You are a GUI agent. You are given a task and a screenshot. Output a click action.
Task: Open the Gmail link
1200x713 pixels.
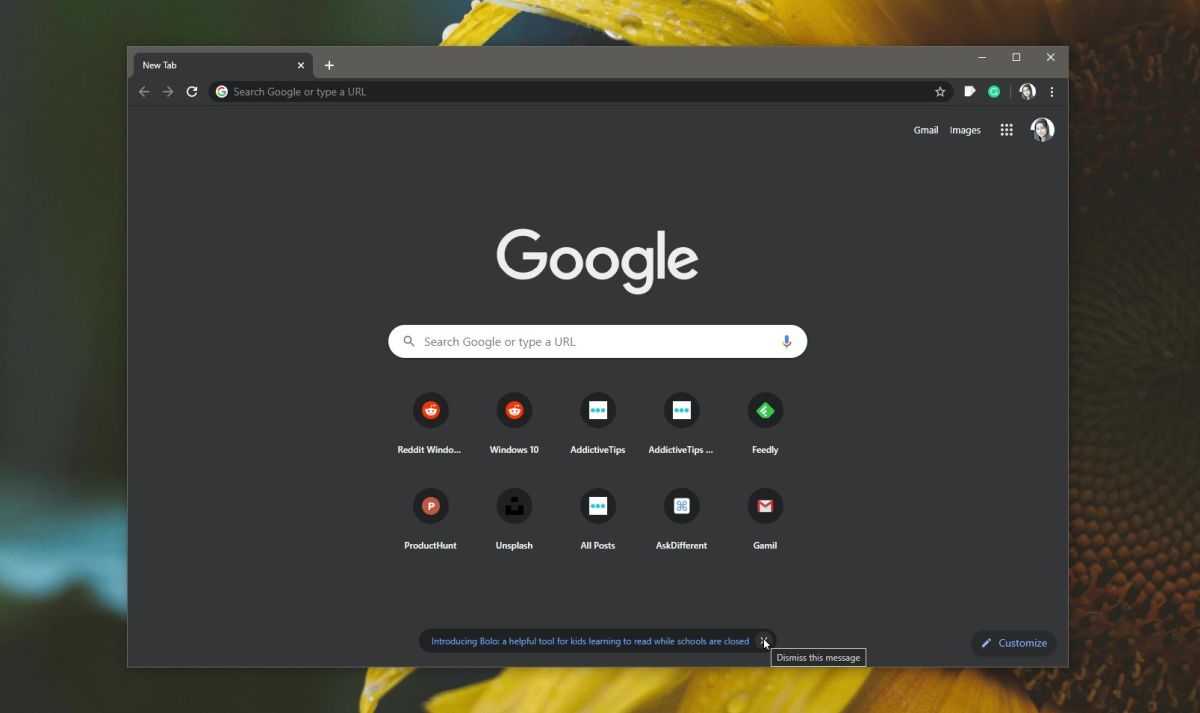[925, 129]
